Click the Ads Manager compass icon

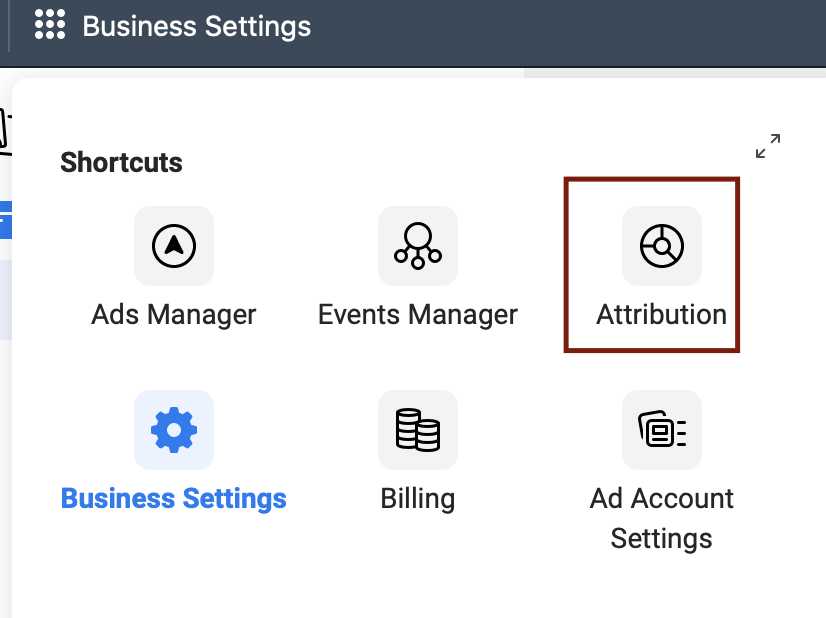(x=174, y=245)
